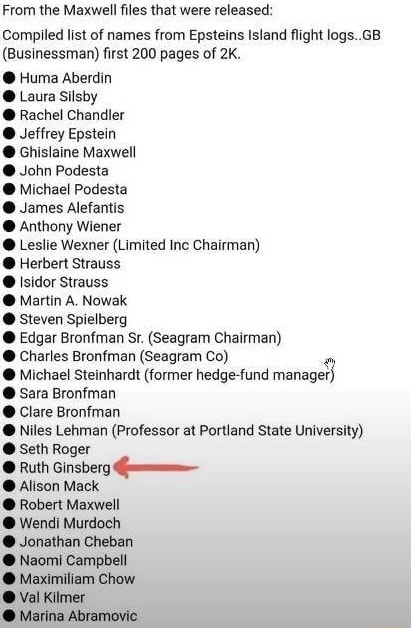The width and height of the screenshot is (411, 628).
Task: Select the Robert Maxwell entry
Action: pyautogui.click(x=70, y=504)
